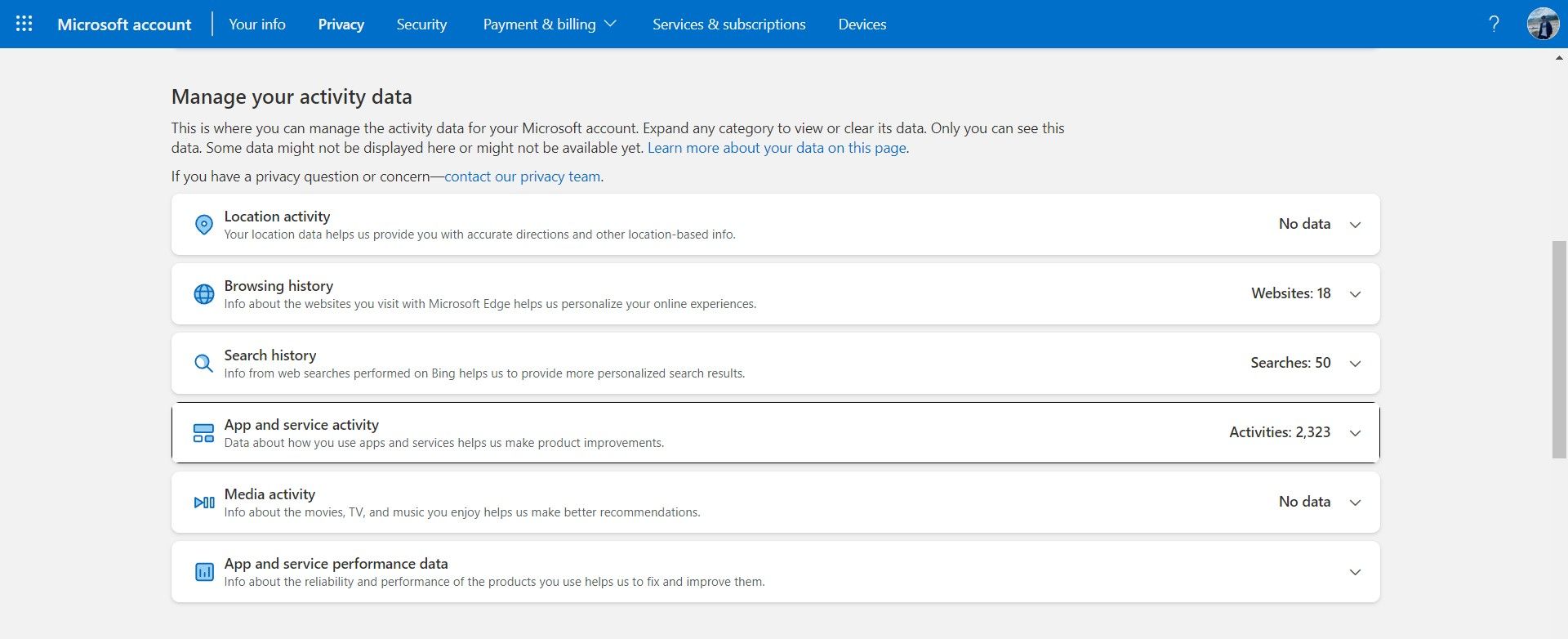The image size is (1568, 639).
Task: Go to the Your info tab
Action: click(257, 24)
